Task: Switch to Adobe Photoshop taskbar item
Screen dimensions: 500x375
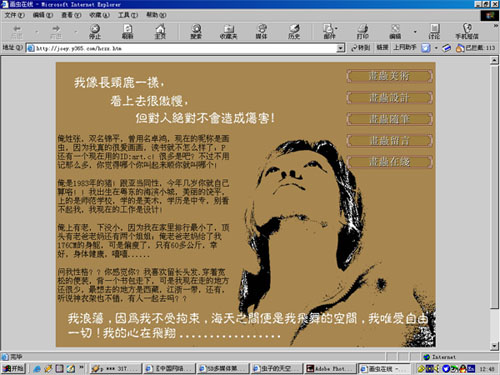Action: point(330,369)
